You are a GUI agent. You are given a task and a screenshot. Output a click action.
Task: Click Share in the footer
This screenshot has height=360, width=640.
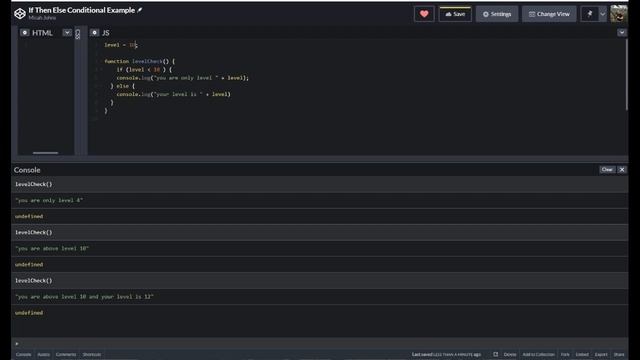[x=619, y=354]
